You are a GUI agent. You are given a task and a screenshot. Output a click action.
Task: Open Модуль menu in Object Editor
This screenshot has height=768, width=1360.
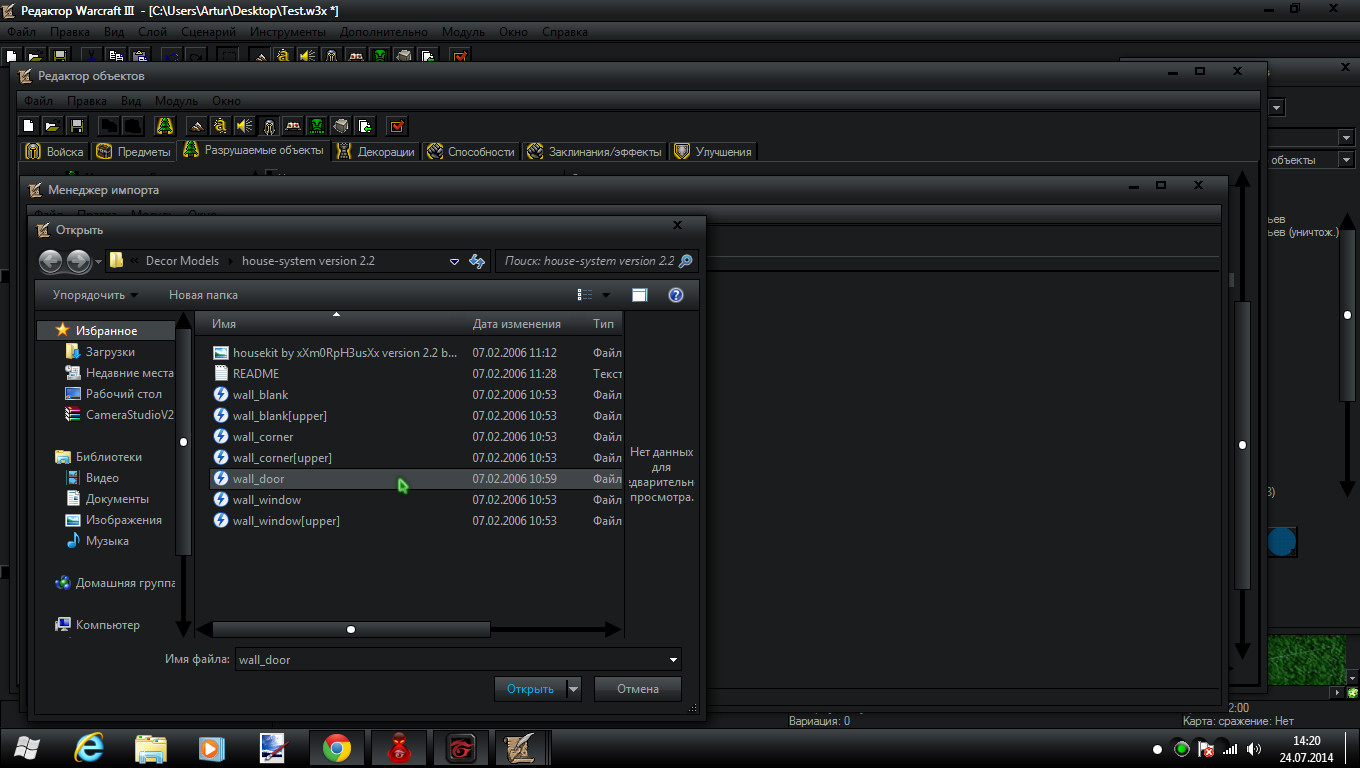pos(176,101)
